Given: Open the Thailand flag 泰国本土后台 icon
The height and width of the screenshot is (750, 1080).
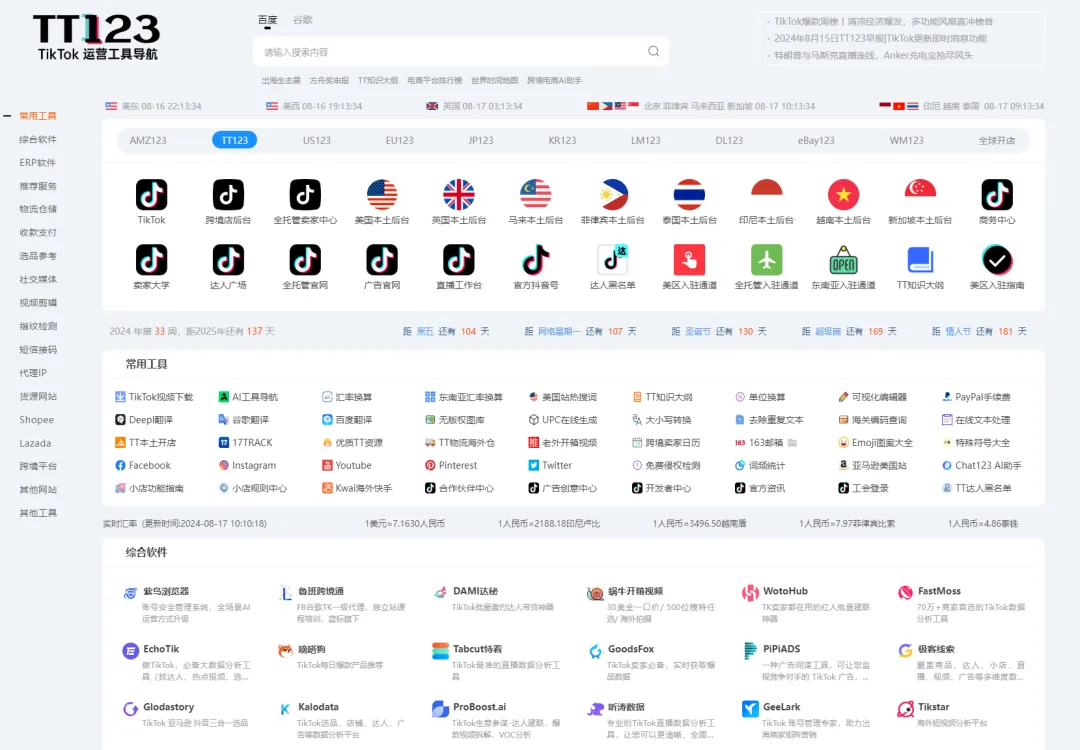Looking at the screenshot, I should [689, 195].
